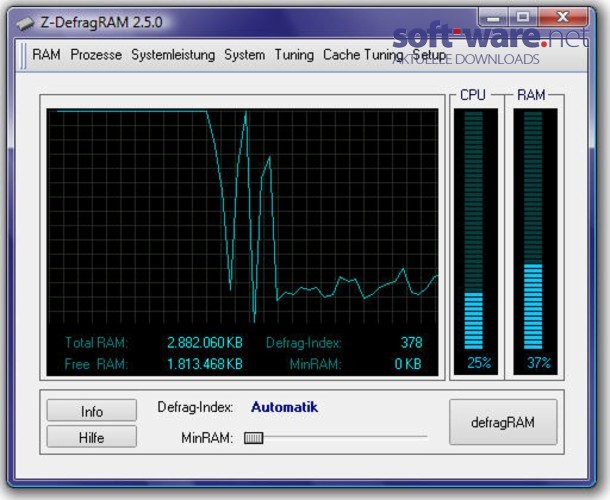Image resolution: width=610 pixels, height=500 pixels.
Task: Click the Defrag-Index value 378
Action: pos(411,342)
